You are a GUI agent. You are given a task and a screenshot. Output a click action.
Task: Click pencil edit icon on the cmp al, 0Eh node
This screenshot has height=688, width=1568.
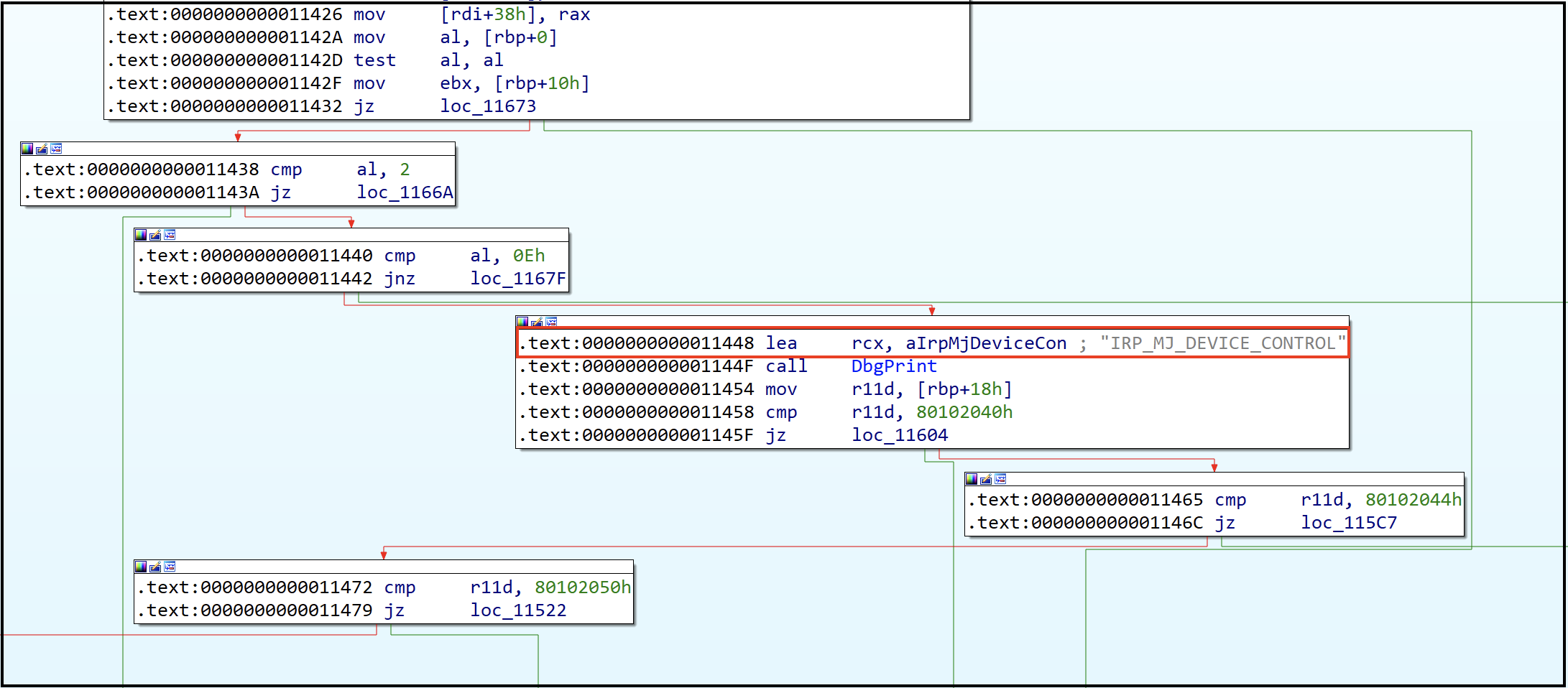pyautogui.click(x=155, y=235)
